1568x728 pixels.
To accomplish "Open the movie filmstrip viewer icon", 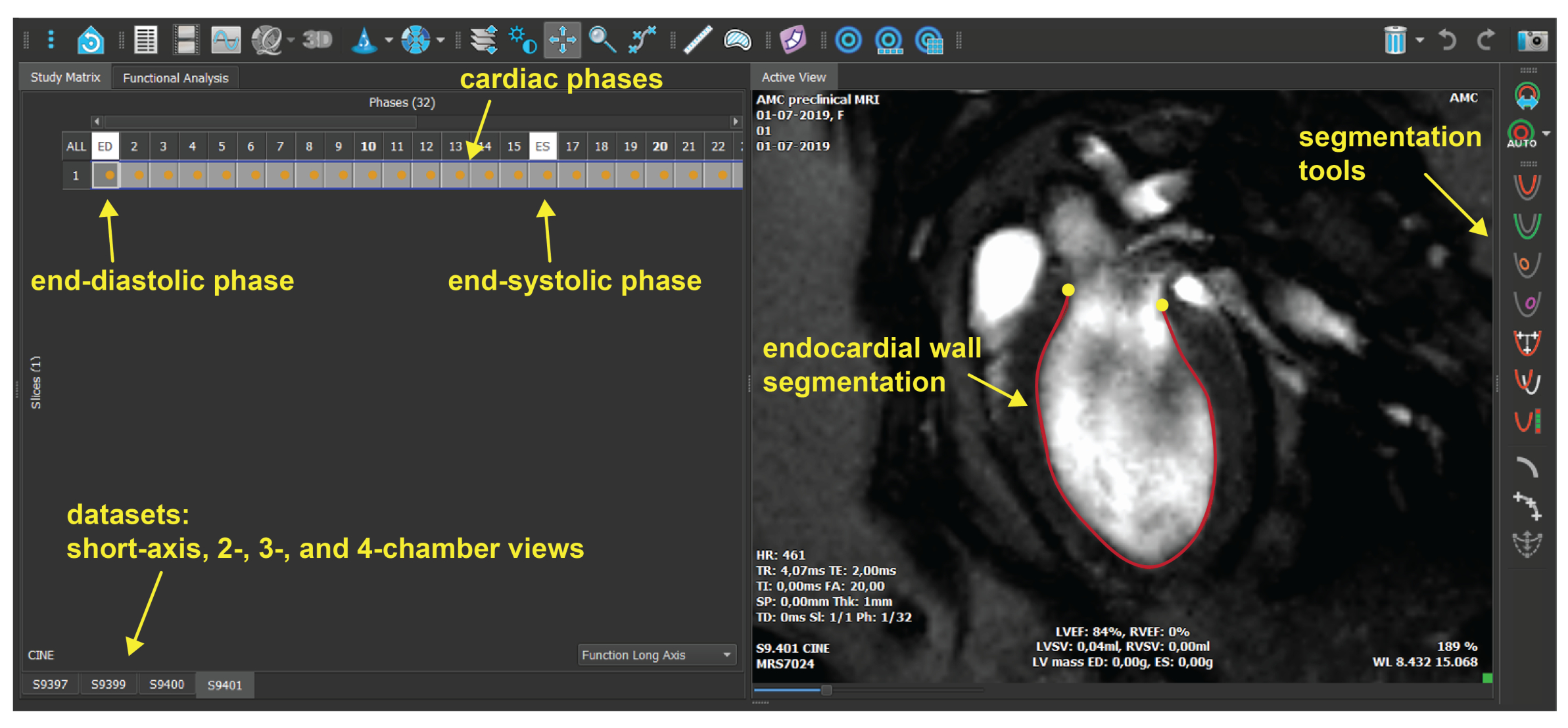I will (x=186, y=40).
